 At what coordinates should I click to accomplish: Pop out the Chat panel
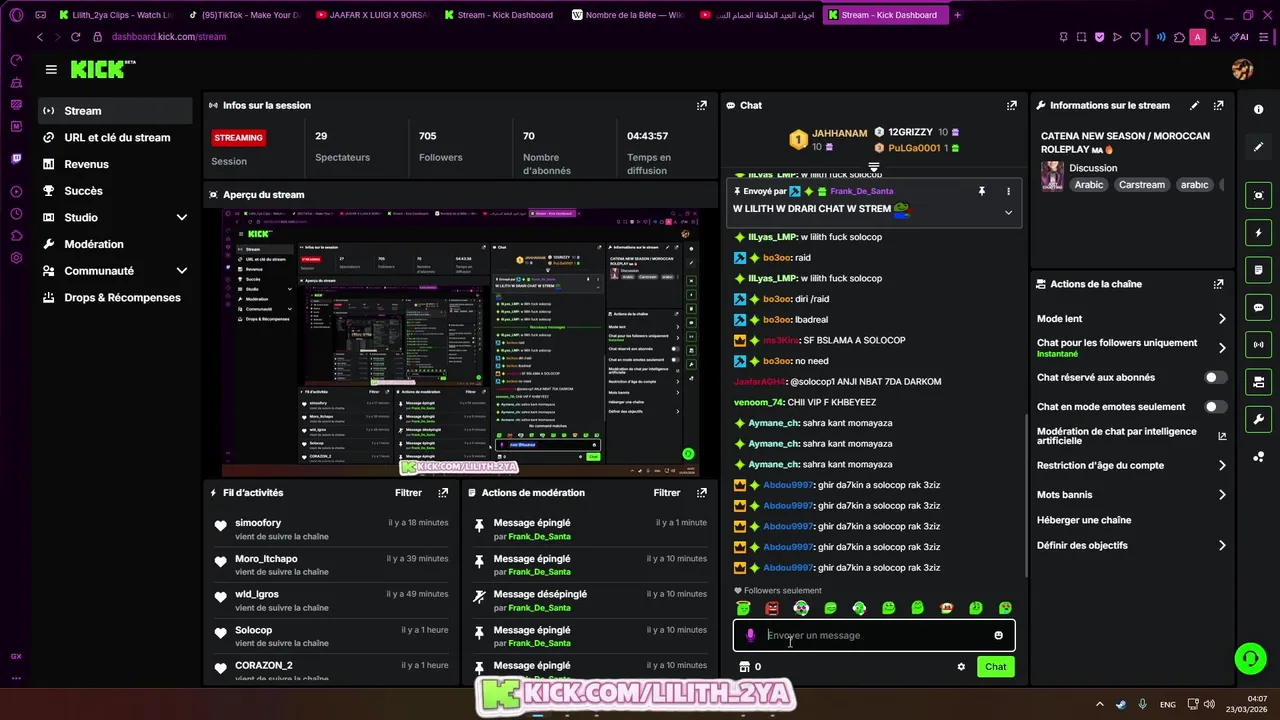(x=1012, y=105)
